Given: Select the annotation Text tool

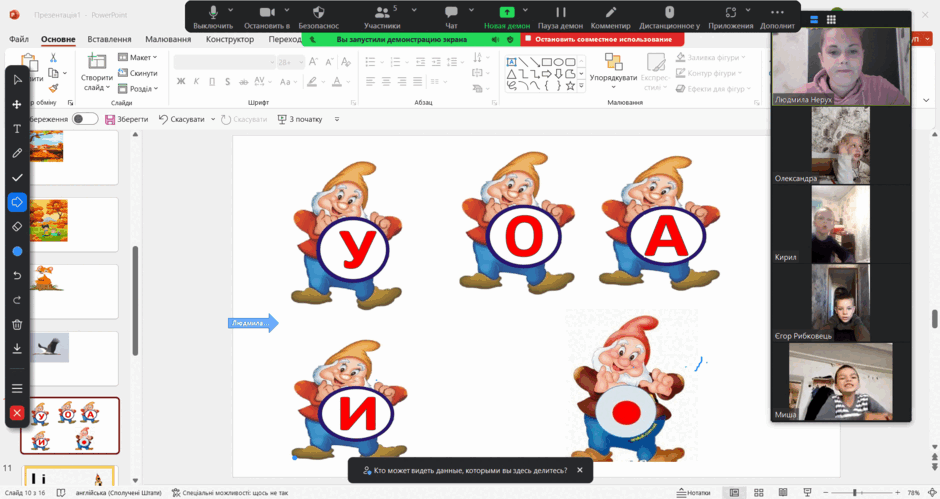Looking at the screenshot, I should click(x=17, y=129).
